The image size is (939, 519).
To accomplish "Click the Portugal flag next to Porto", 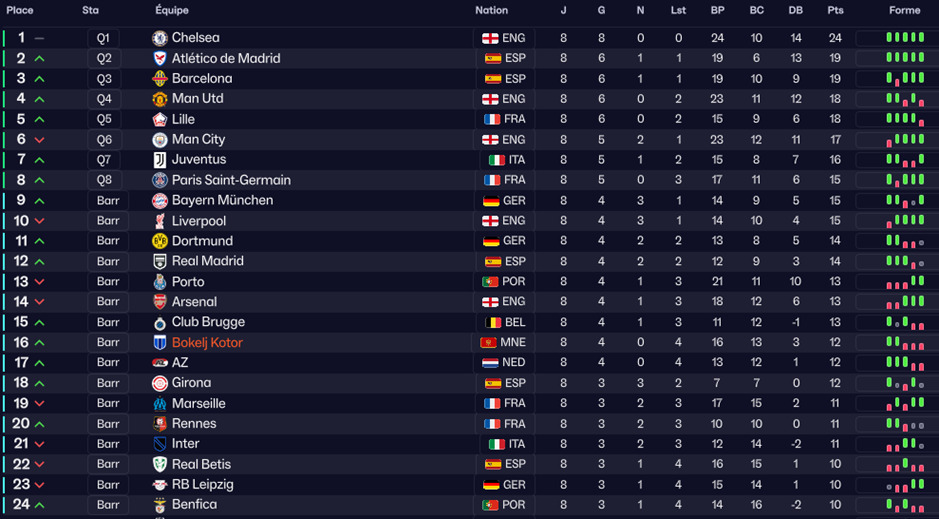I will 490,282.
